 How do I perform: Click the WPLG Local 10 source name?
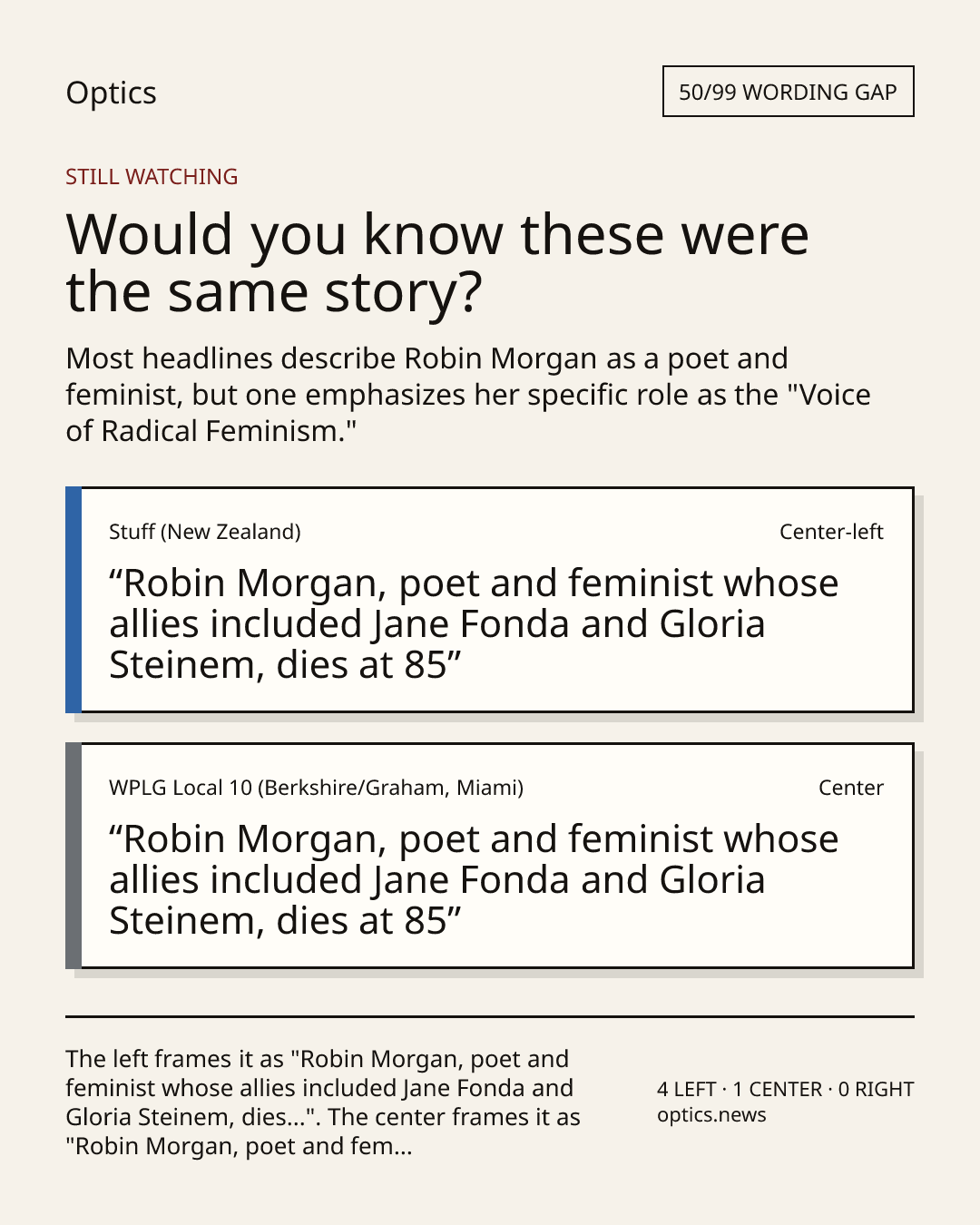click(316, 788)
